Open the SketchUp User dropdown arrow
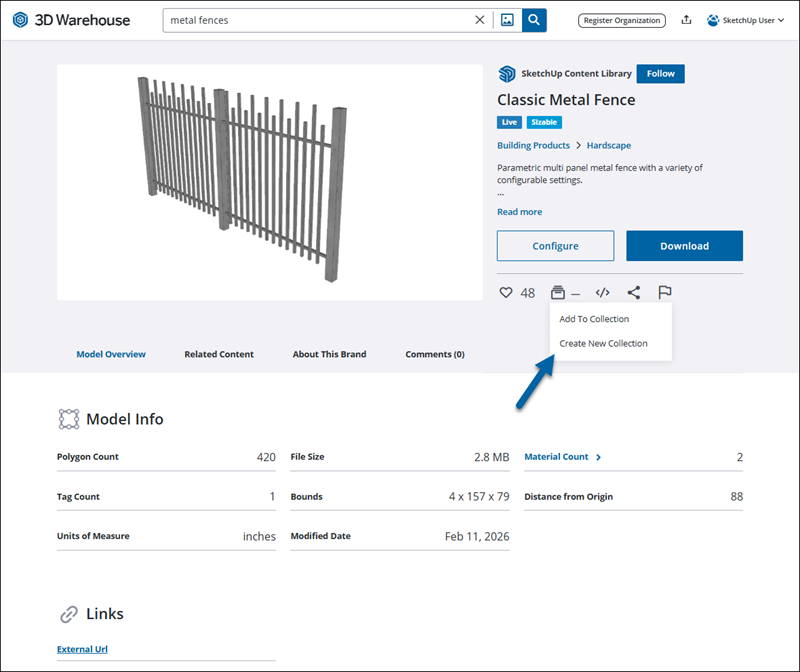This screenshot has width=800, height=672. click(781, 20)
